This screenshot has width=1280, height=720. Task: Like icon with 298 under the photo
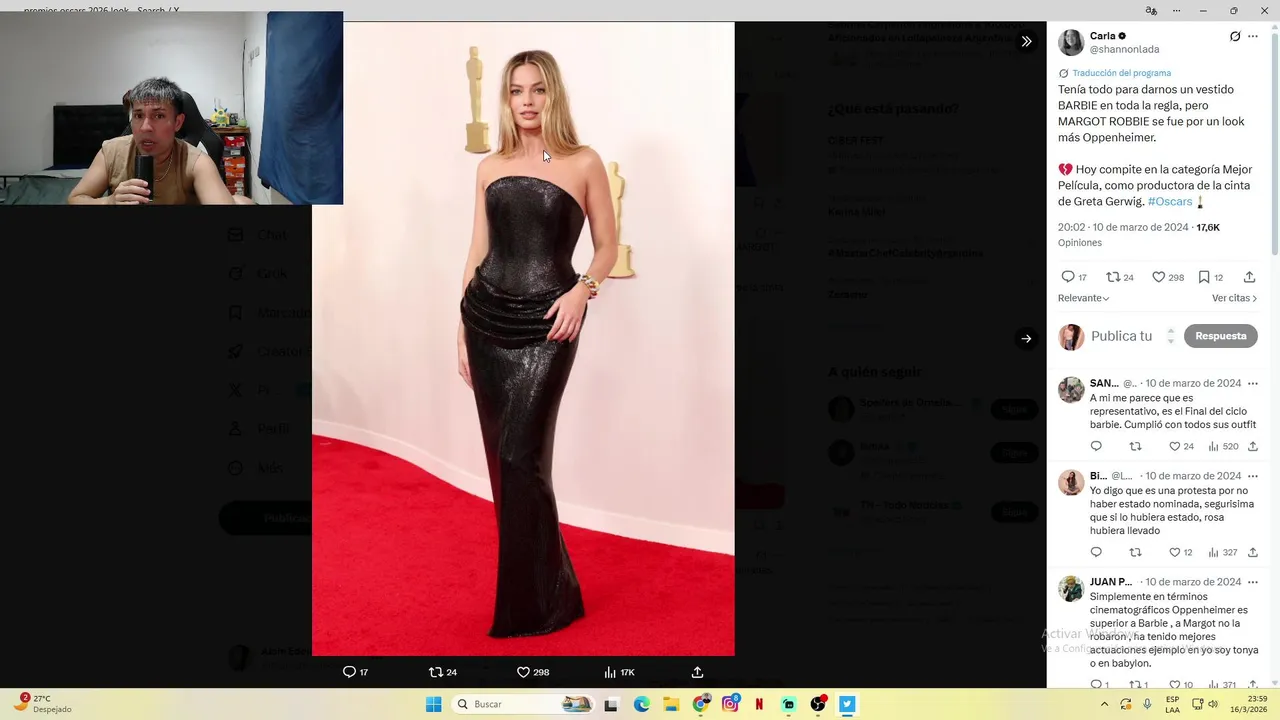click(x=523, y=672)
